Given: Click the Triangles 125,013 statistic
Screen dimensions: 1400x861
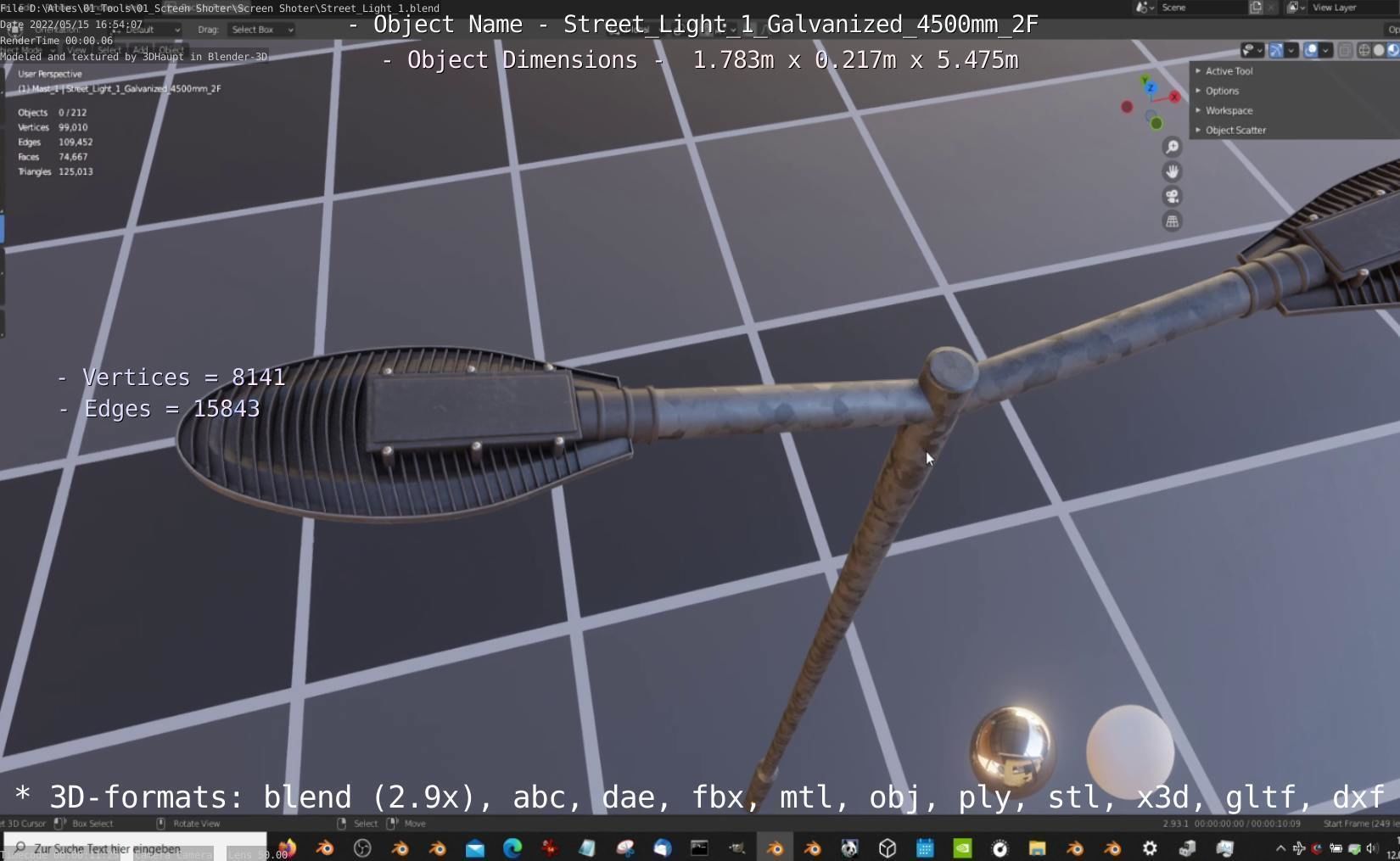Looking at the screenshot, I should coord(55,171).
